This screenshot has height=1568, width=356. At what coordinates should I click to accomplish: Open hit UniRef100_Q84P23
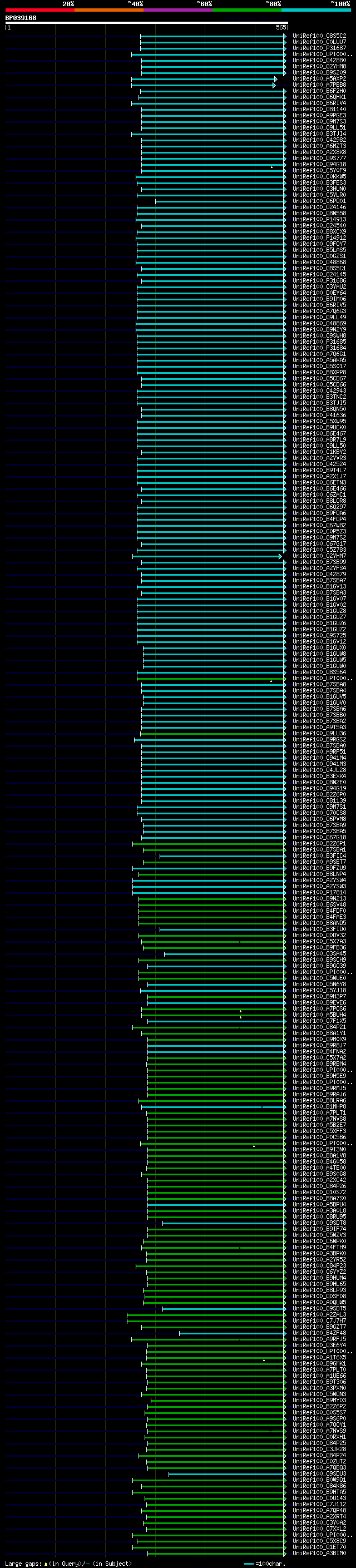click(x=319, y=1265)
